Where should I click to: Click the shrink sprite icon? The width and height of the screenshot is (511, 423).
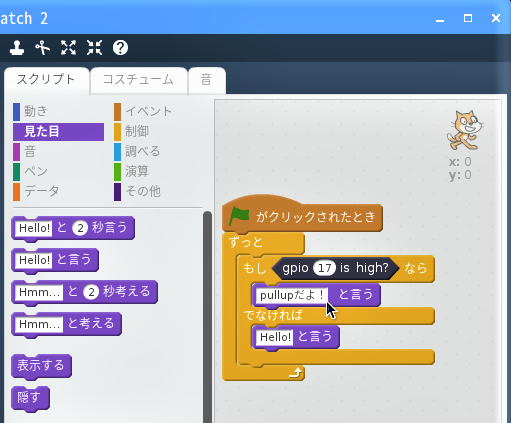[94, 48]
